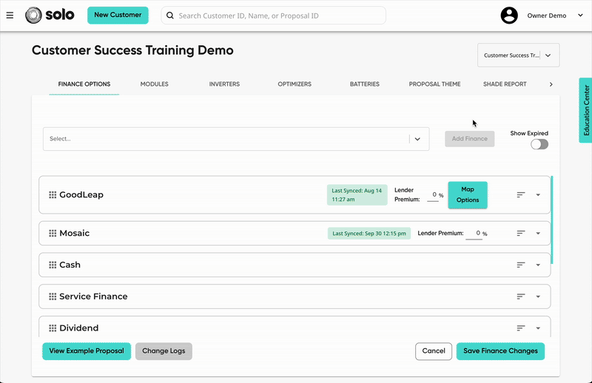Click GoodLeap Last Synced Aug 14 badge
This screenshot has height=383, width=592.
(357, 195)
